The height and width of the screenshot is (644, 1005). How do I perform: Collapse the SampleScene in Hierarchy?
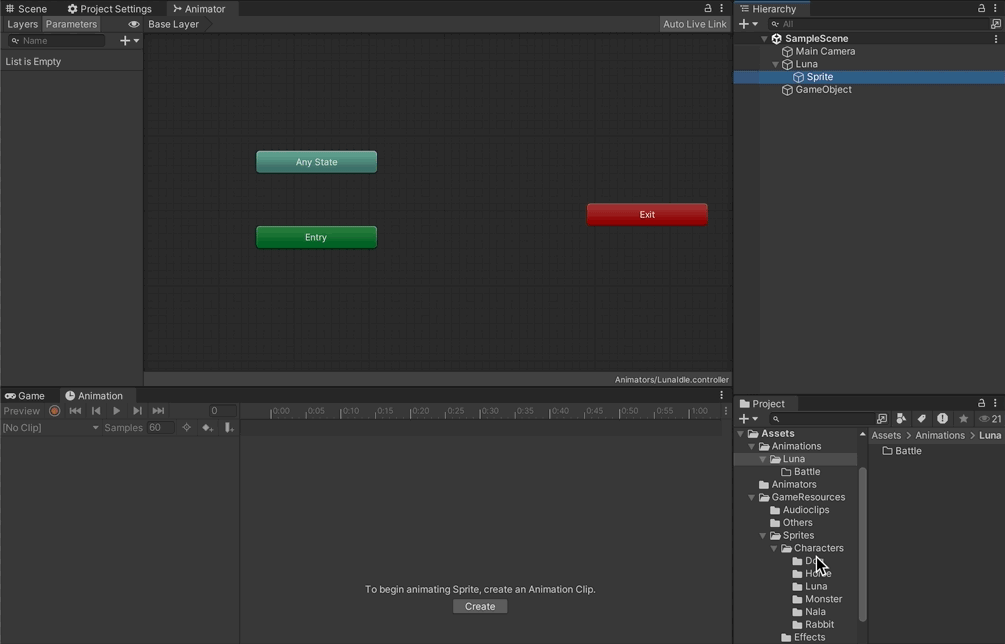(x=764, y=38)
